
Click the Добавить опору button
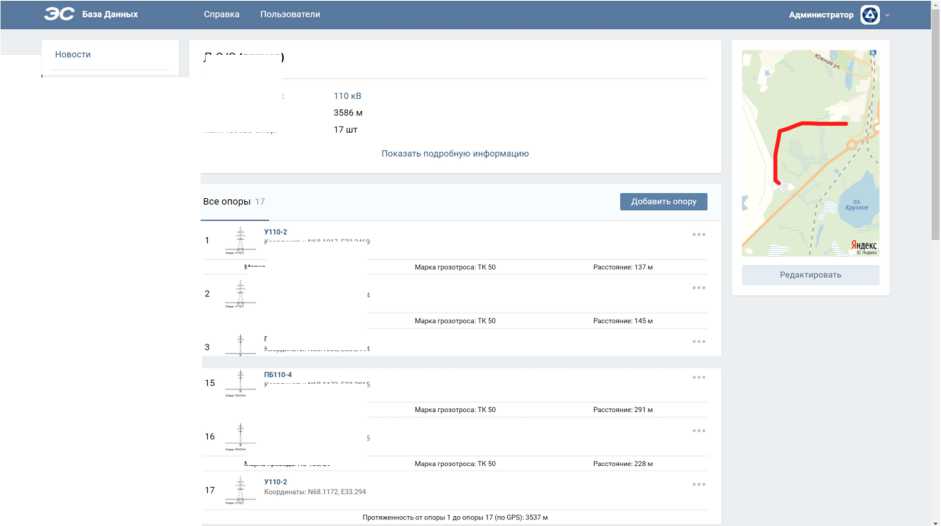pos(663,201)
